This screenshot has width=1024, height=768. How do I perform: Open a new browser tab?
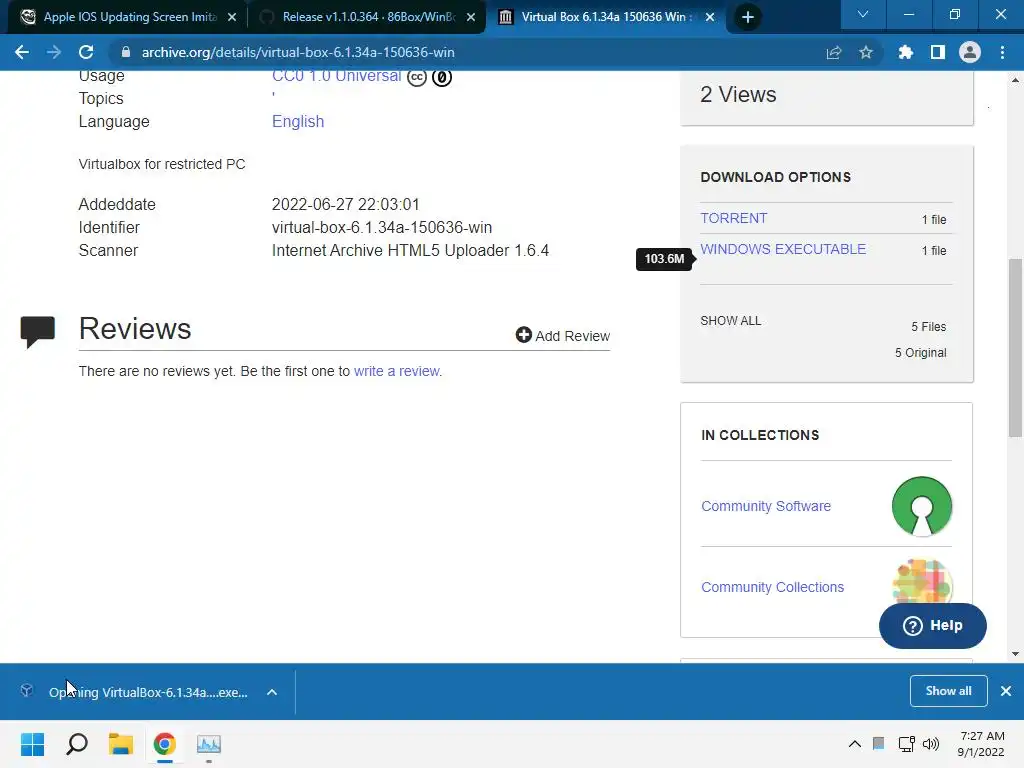(748, 17)
